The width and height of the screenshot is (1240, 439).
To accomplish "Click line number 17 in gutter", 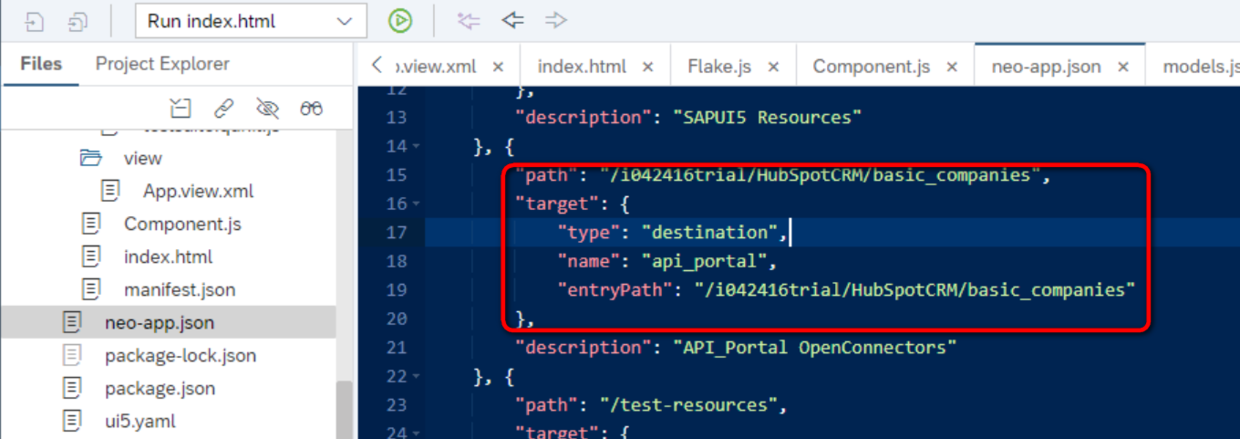I will 396,232.
